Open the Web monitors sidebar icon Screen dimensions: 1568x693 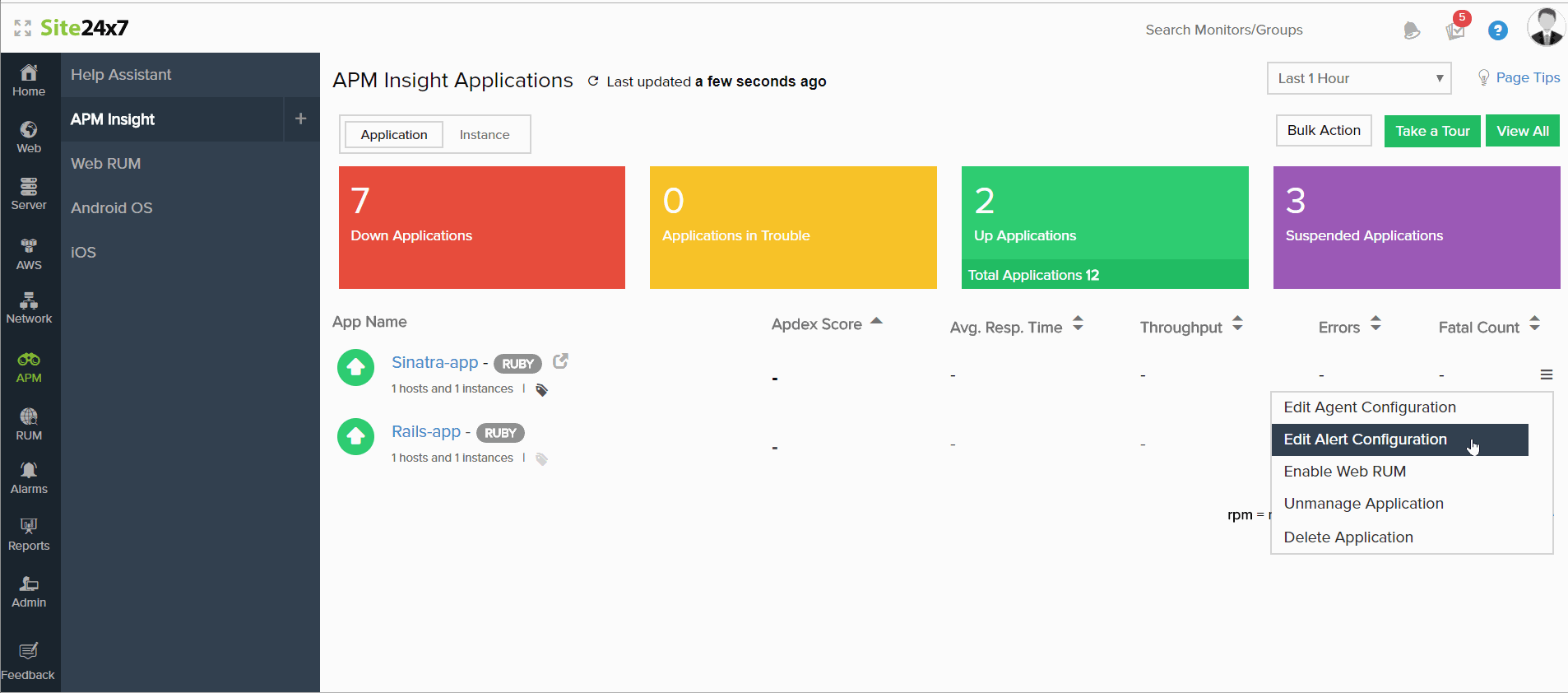29,137
